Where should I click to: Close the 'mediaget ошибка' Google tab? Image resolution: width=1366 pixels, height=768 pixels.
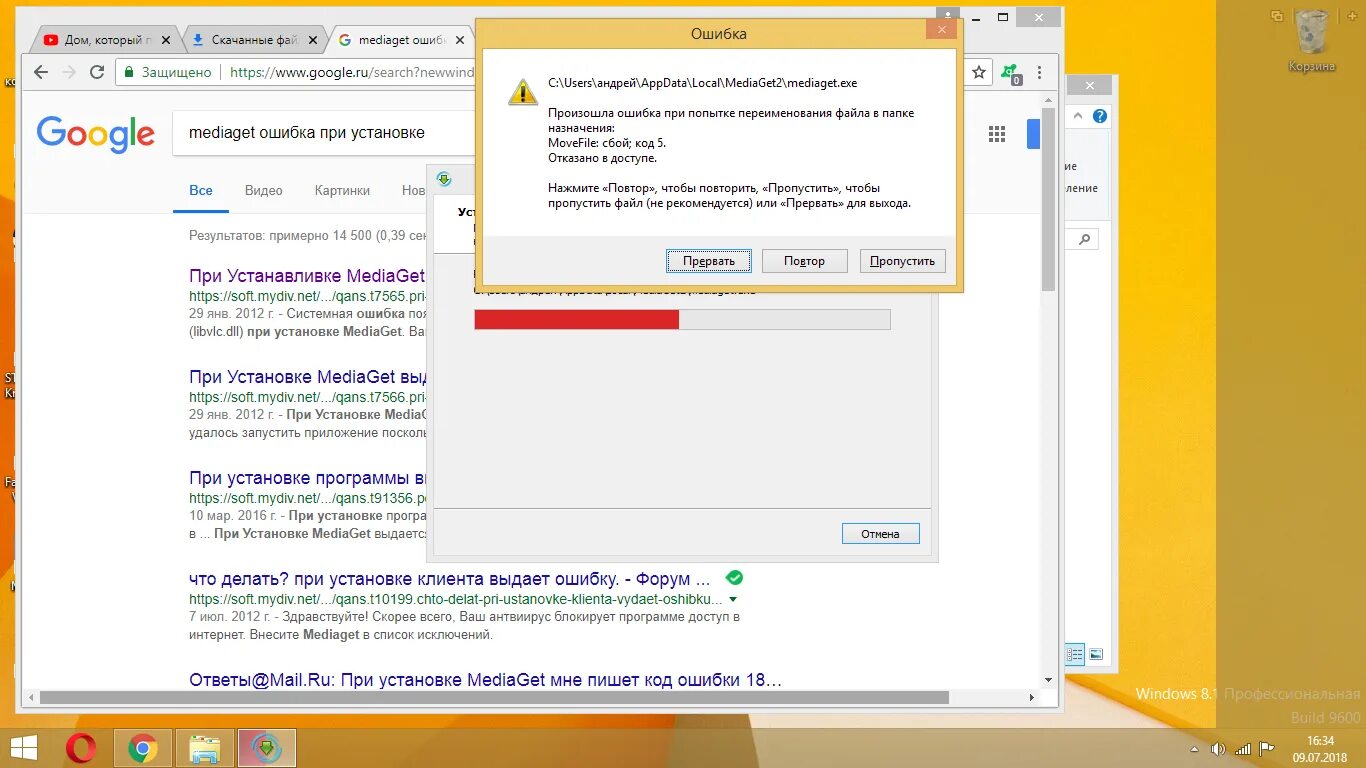[460, 40]
